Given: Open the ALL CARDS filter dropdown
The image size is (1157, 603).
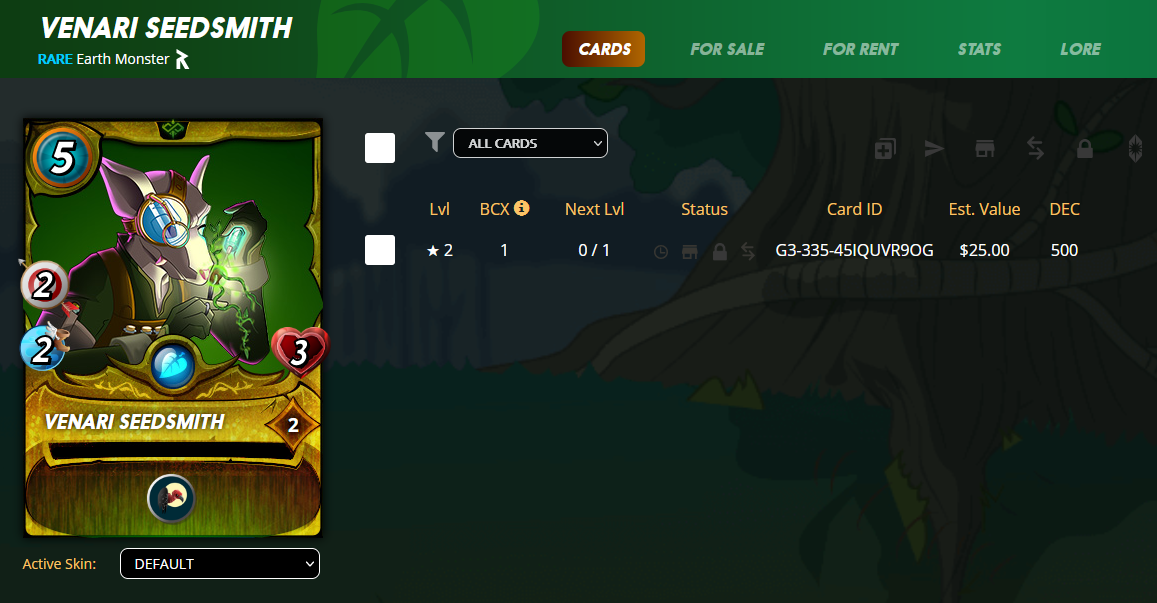Looking at the screenshot, I should [530, 143].
